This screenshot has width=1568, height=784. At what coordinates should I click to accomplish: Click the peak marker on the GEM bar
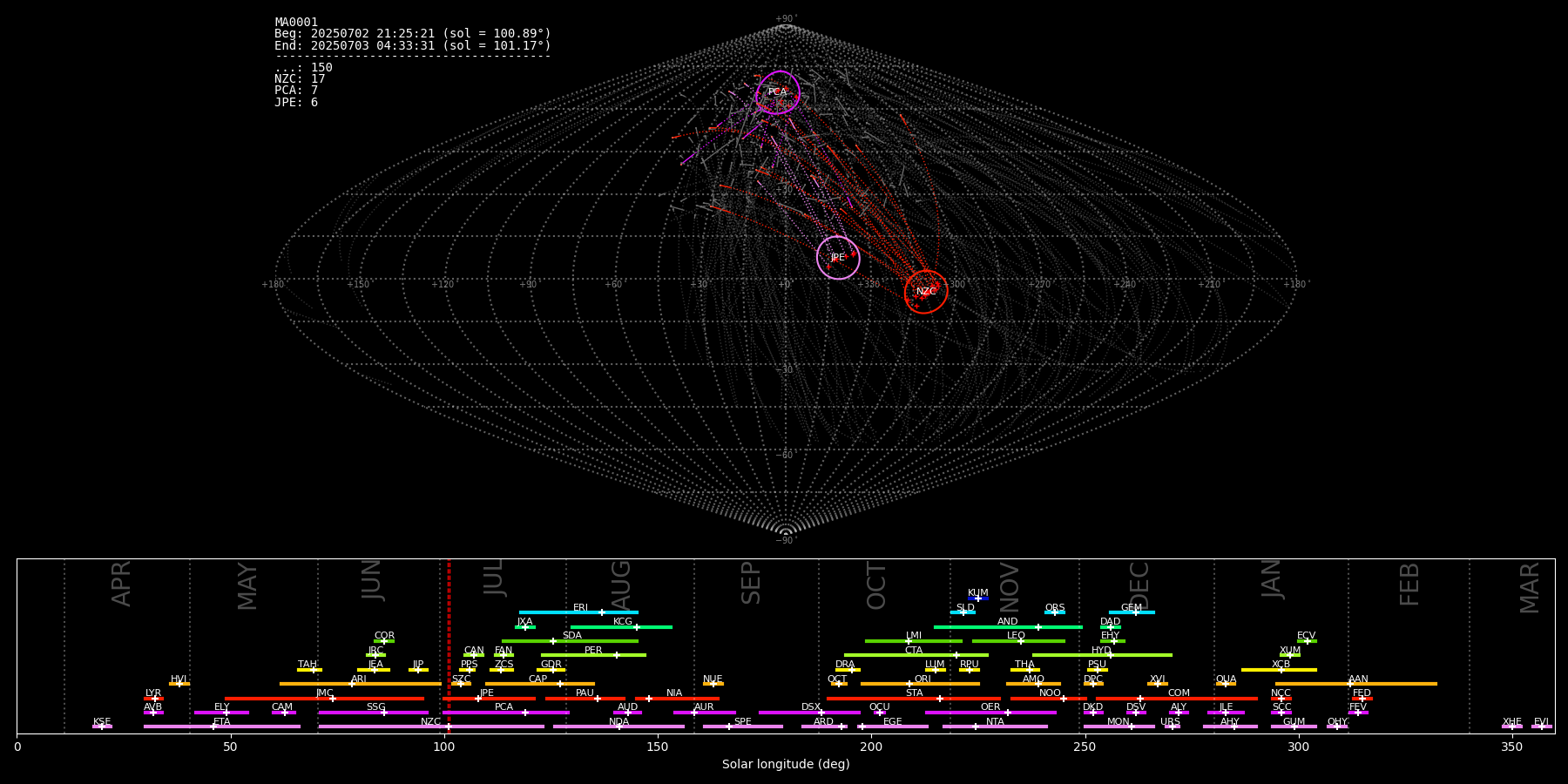pyautogui.click(x=1135, y=612)
